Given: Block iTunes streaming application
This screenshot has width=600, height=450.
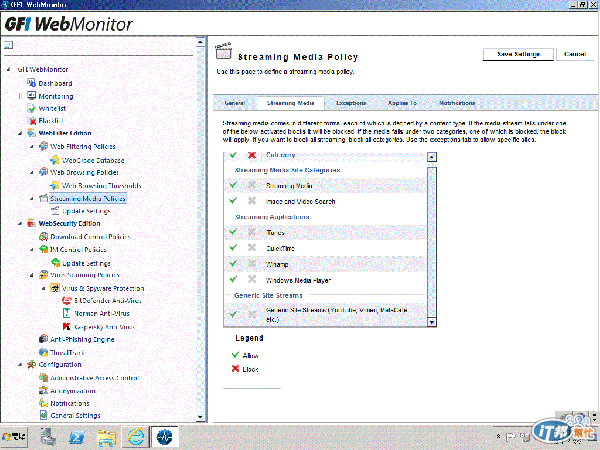Looking at the screenshot, I should coord(252,232).
